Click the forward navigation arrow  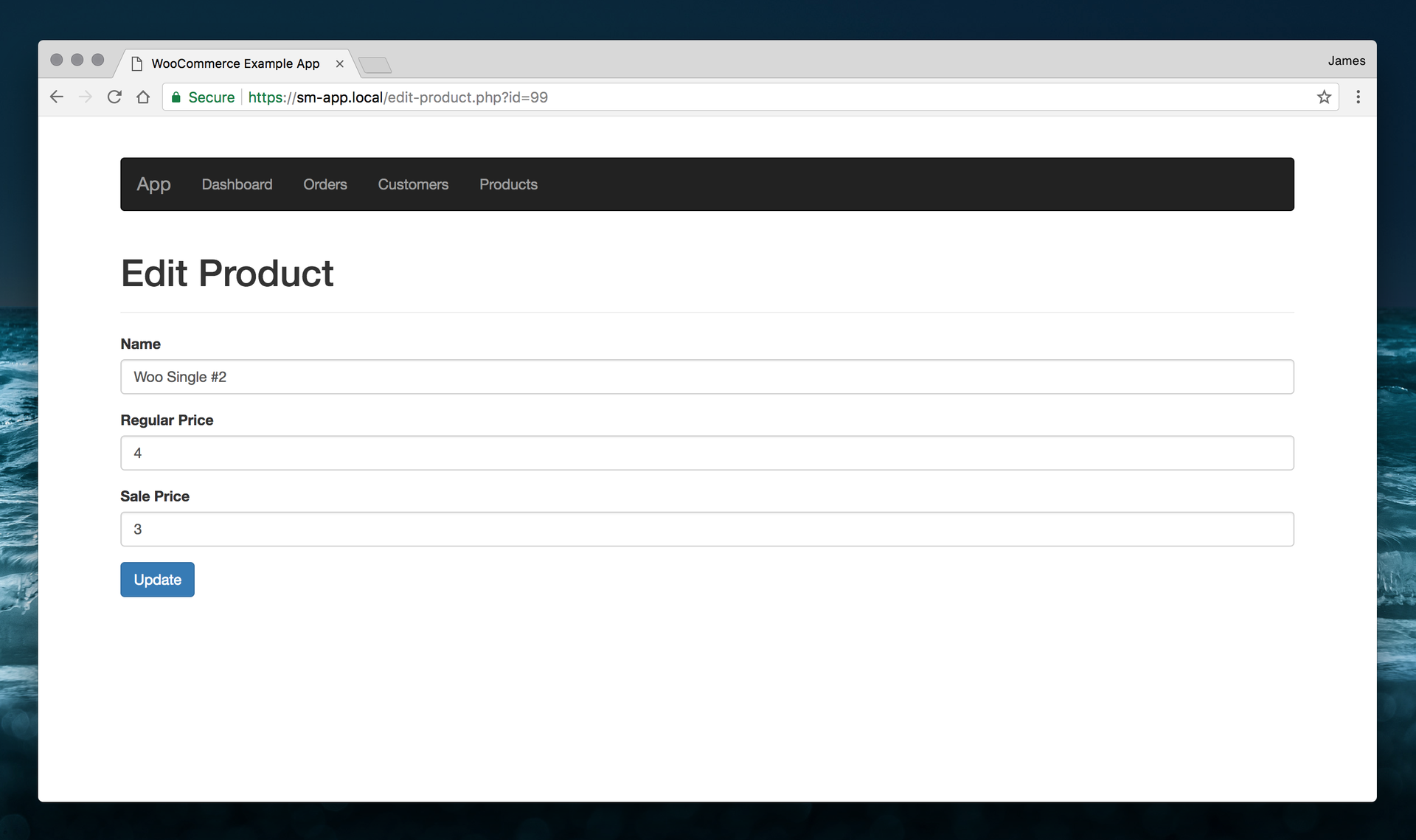[x=85, y=97]
